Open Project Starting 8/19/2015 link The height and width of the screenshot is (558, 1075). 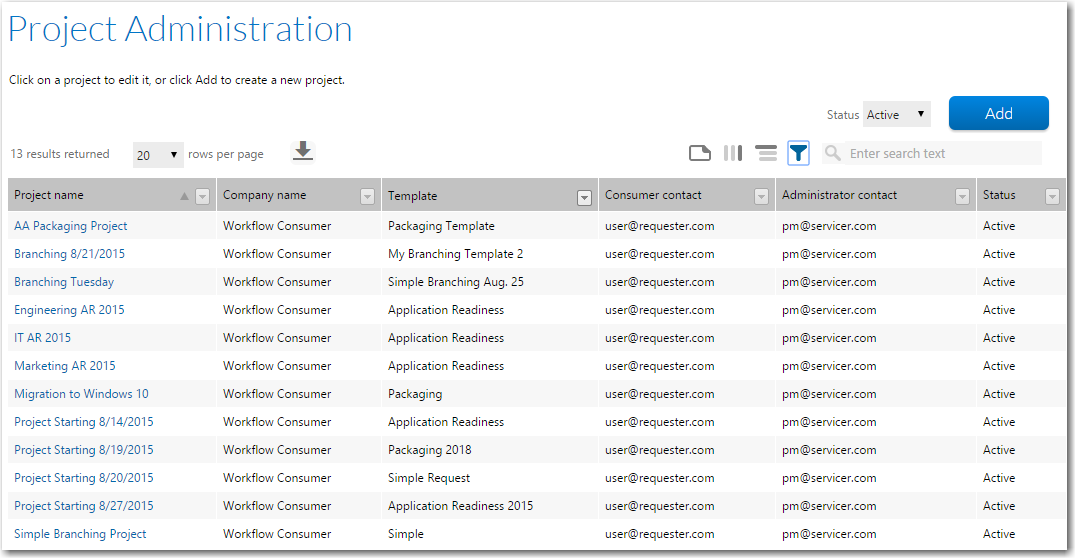pyautogui.click(x=84, y=450)
